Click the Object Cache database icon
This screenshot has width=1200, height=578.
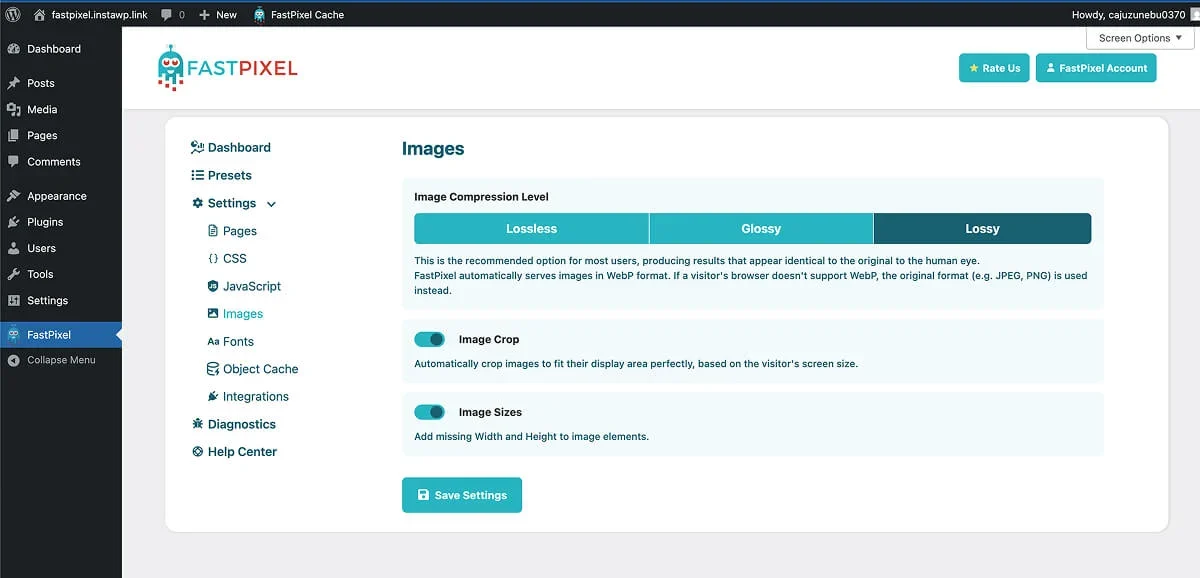(x=213, y=369)
